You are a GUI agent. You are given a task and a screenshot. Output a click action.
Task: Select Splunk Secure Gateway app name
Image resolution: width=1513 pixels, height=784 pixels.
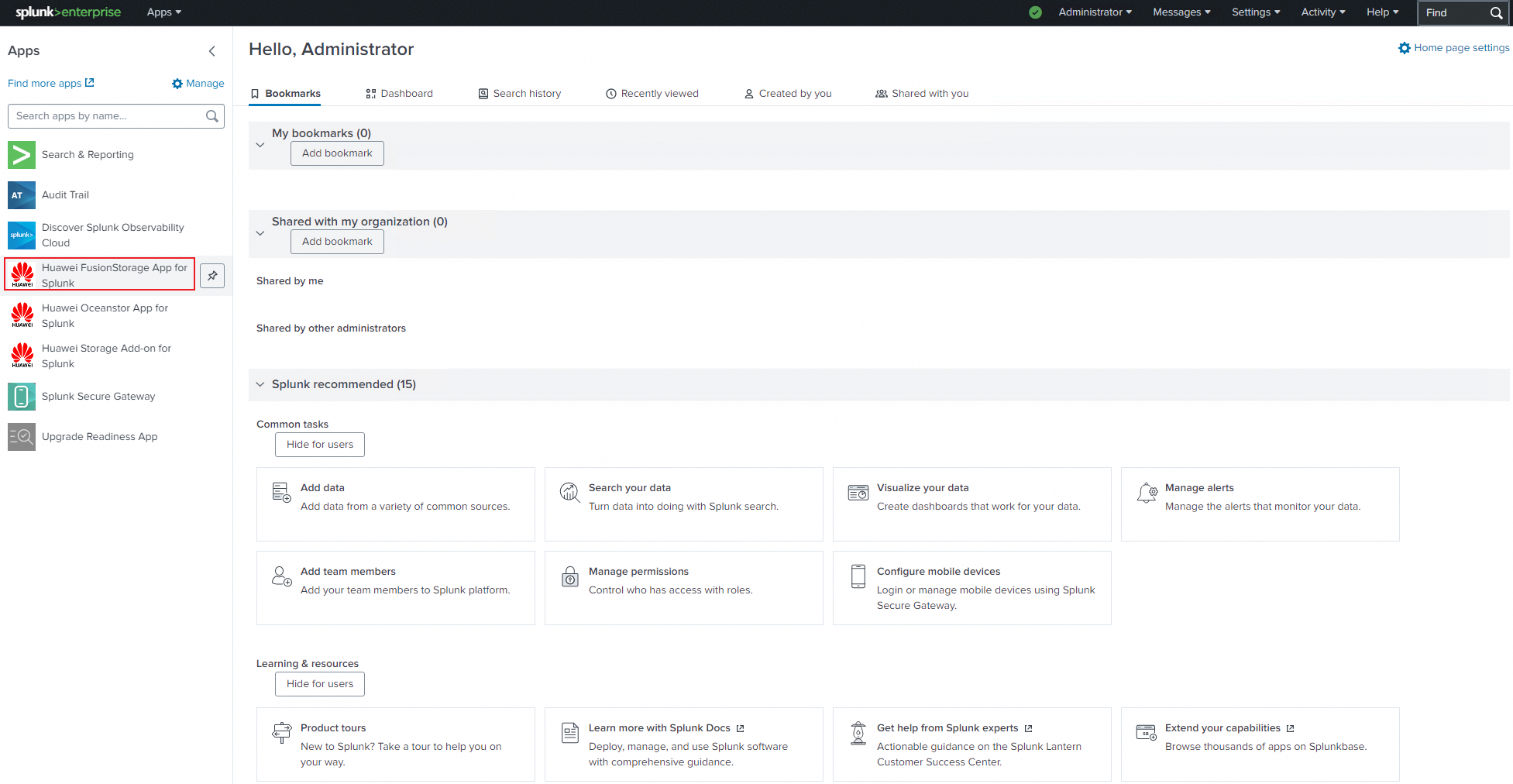[x=98, y=397]
